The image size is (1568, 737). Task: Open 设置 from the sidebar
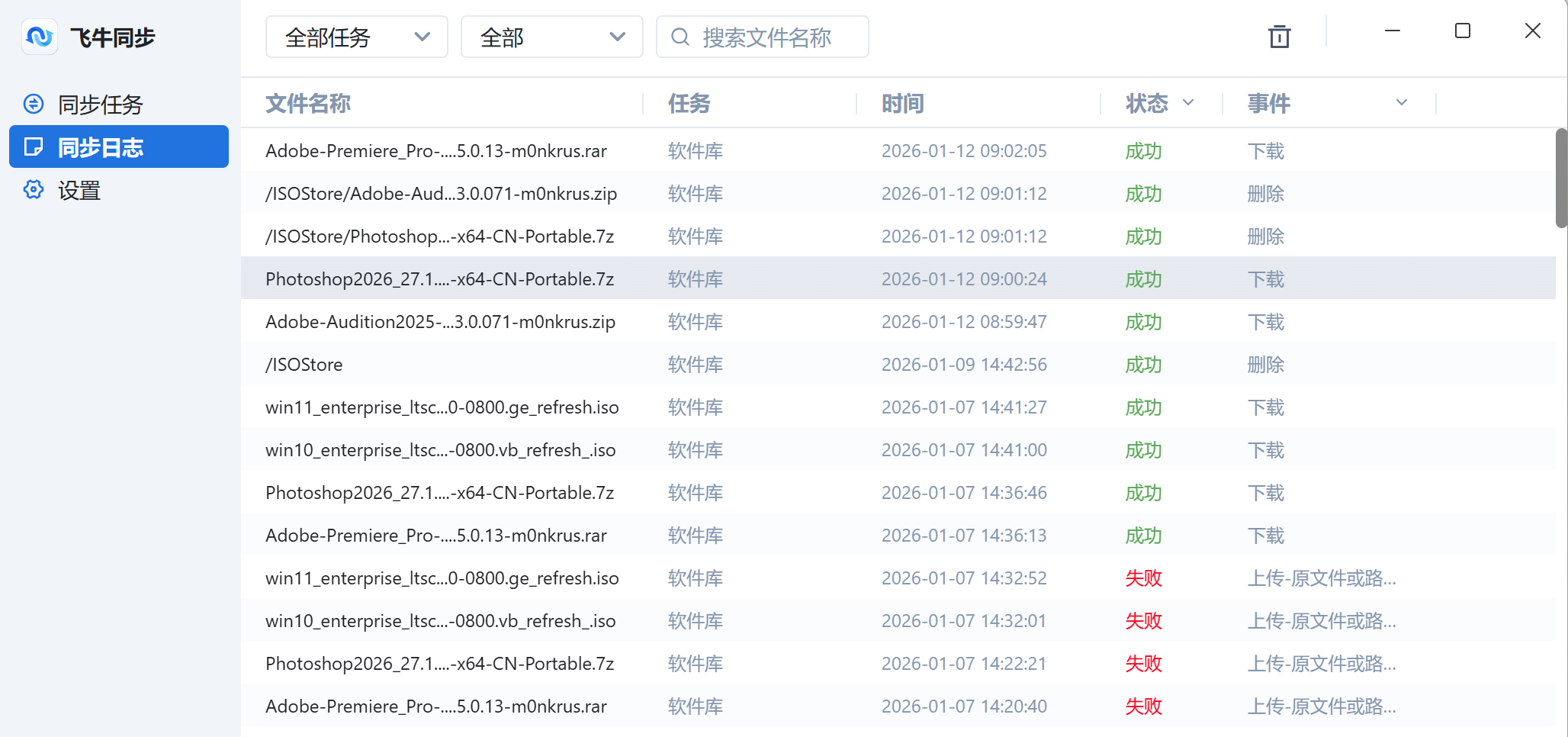[x=79, y=190]
